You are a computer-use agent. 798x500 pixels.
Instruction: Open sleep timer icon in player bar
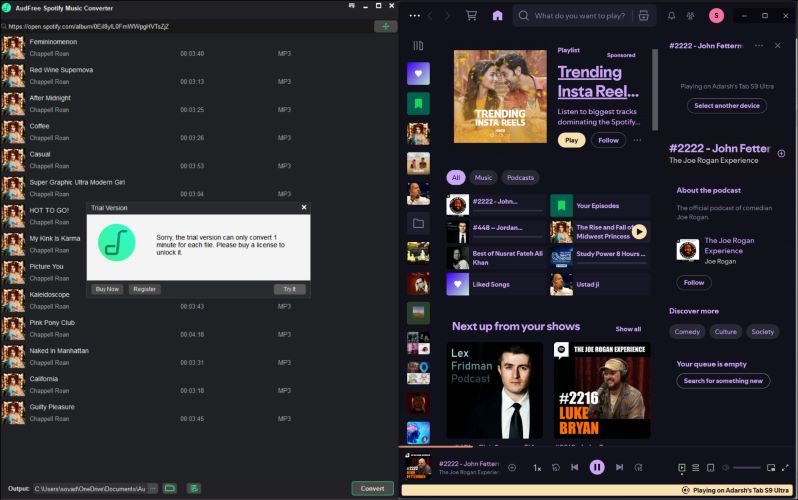(512, 467)
